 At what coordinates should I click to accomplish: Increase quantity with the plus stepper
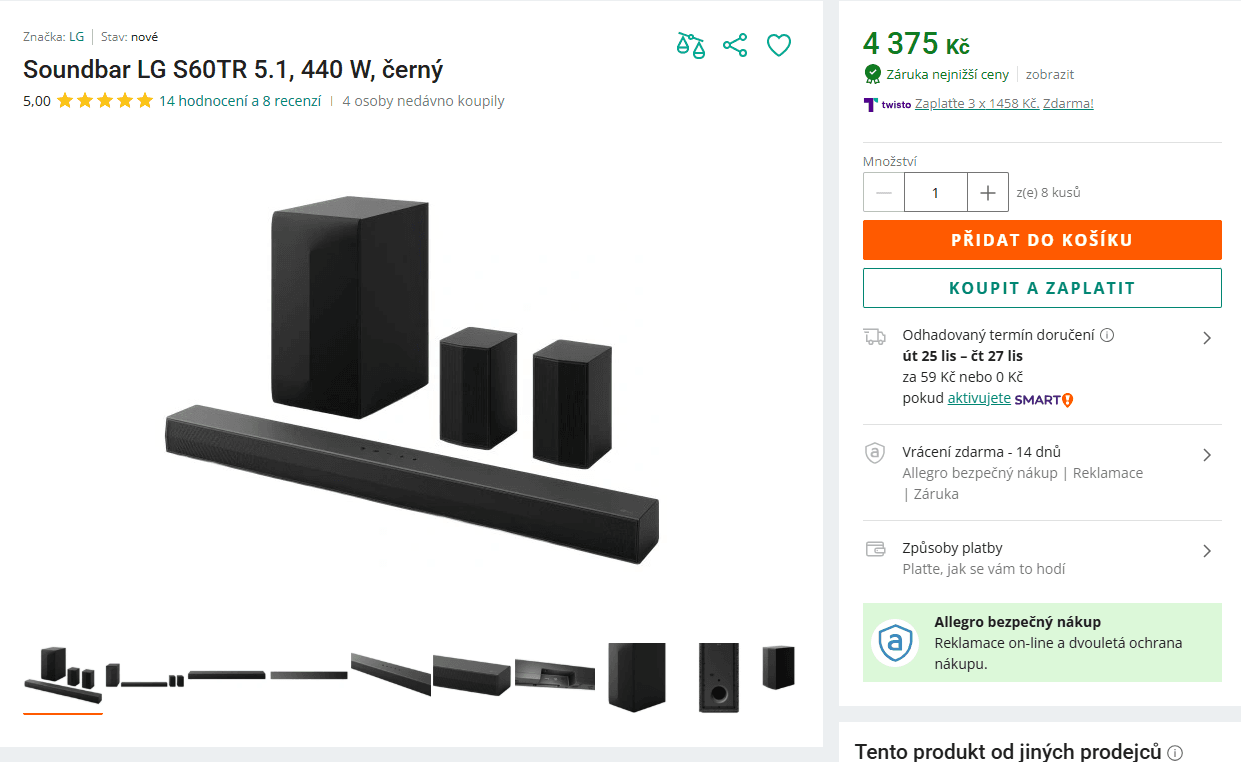pos(987,192)
